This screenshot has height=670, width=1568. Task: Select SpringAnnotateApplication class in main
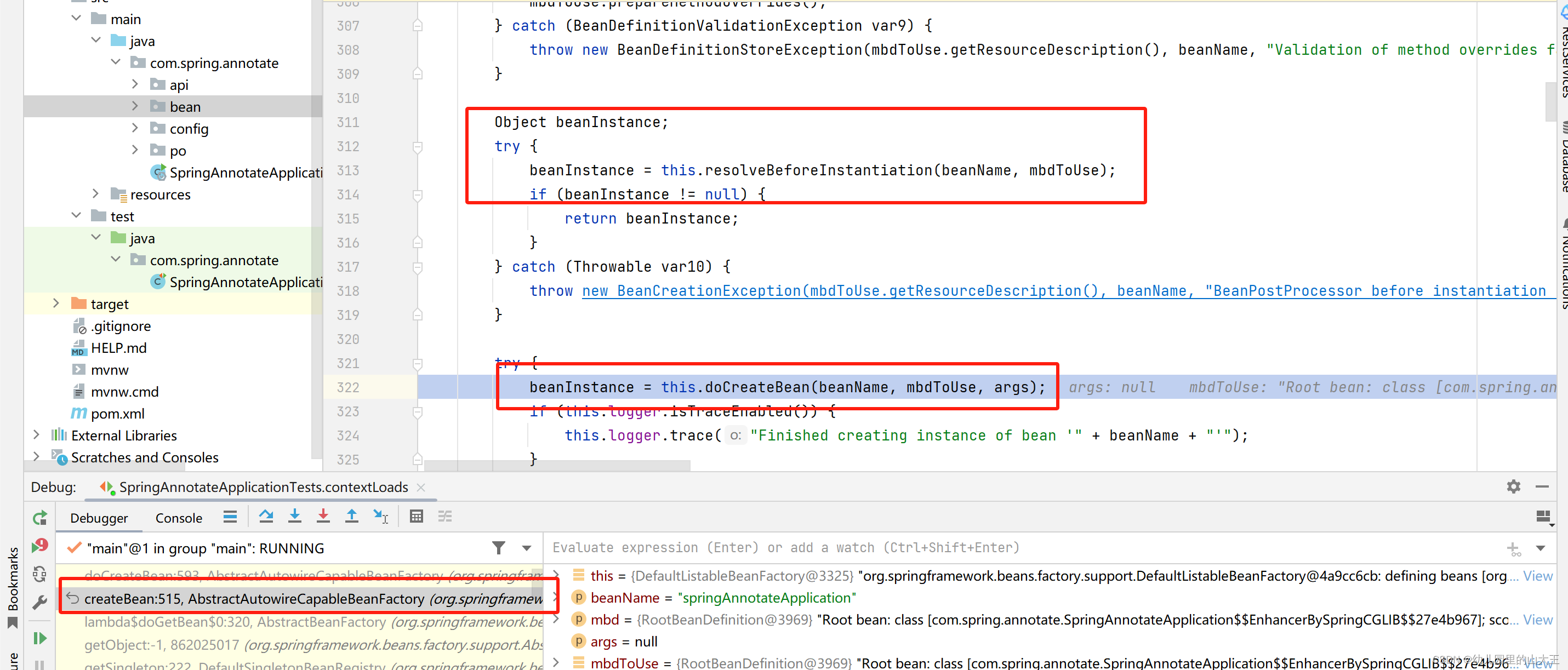[246, 172]
